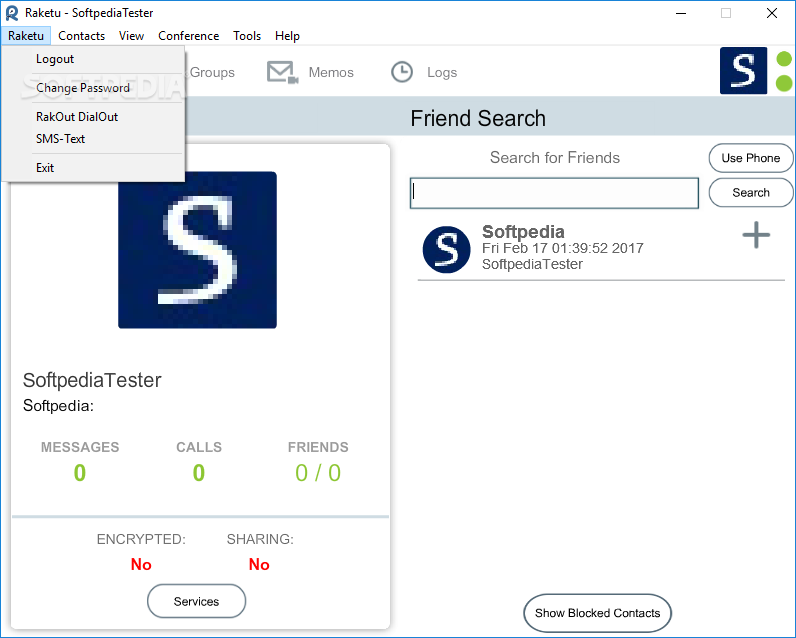Click the plus icon to add Softpedia

tap(756, 235)
